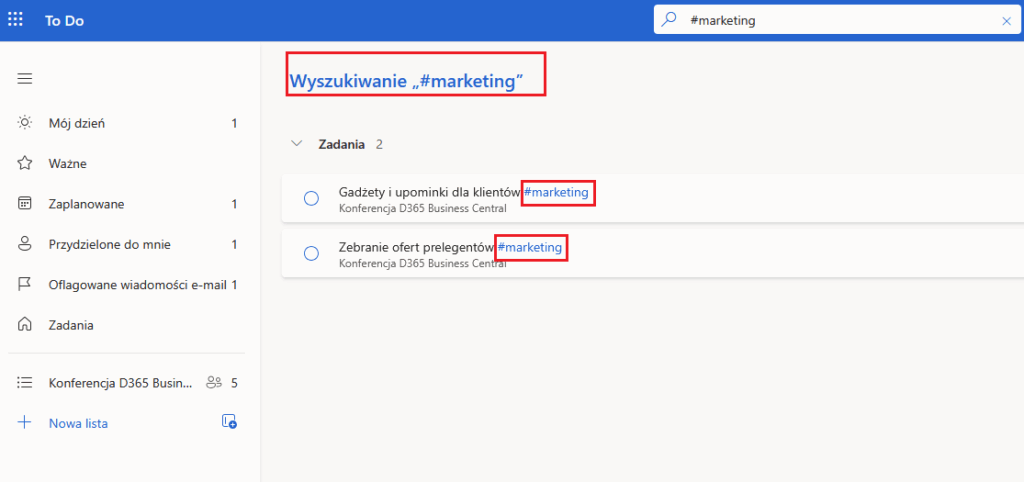Click the person icon for Przydzielone do mnie
Image resolution: width=1024 pixels, height=482 pixels.
25,244
